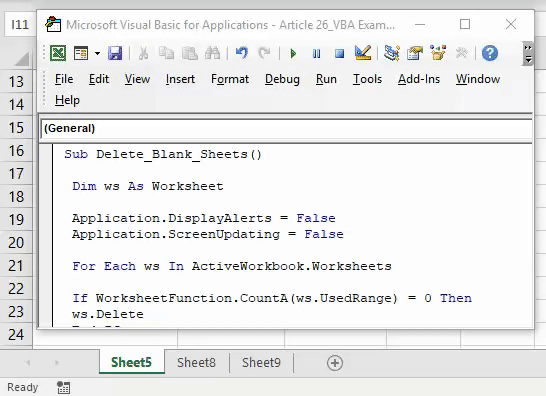Open the Tools menu
546x396 pixels.
click(x=367, y=79)
